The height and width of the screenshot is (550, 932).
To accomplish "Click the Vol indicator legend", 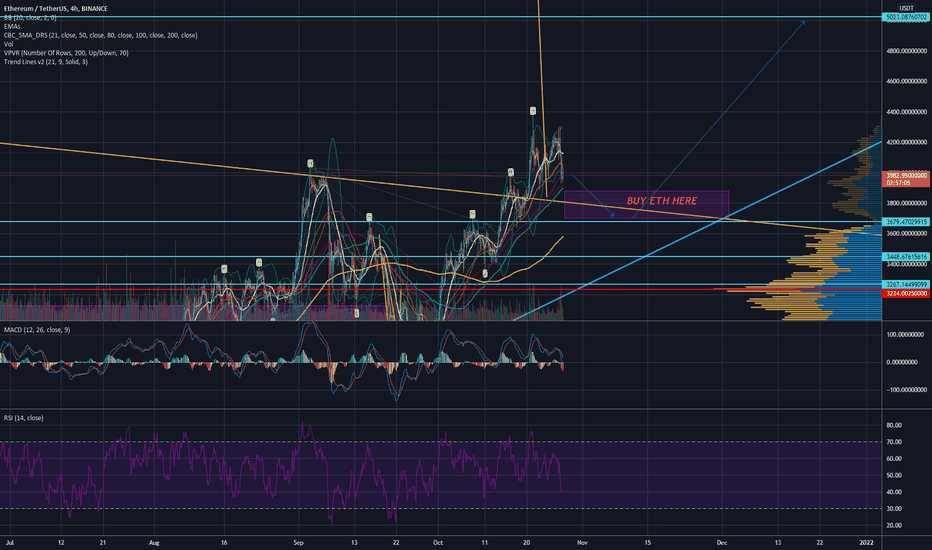I will pos(8,44).
